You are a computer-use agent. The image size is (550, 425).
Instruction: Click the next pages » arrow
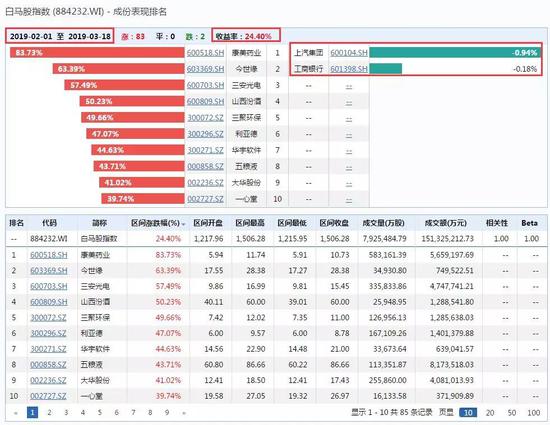point(184,413)
